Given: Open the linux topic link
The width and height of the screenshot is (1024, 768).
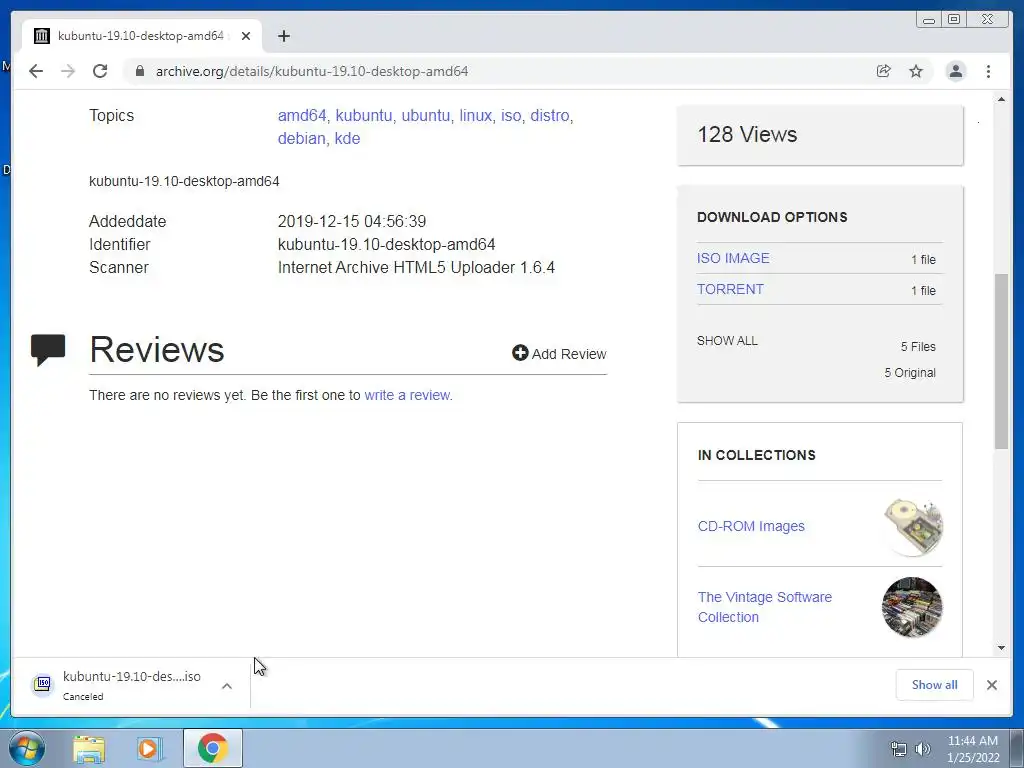Looking at the screenshot, I should pos(475,116).
